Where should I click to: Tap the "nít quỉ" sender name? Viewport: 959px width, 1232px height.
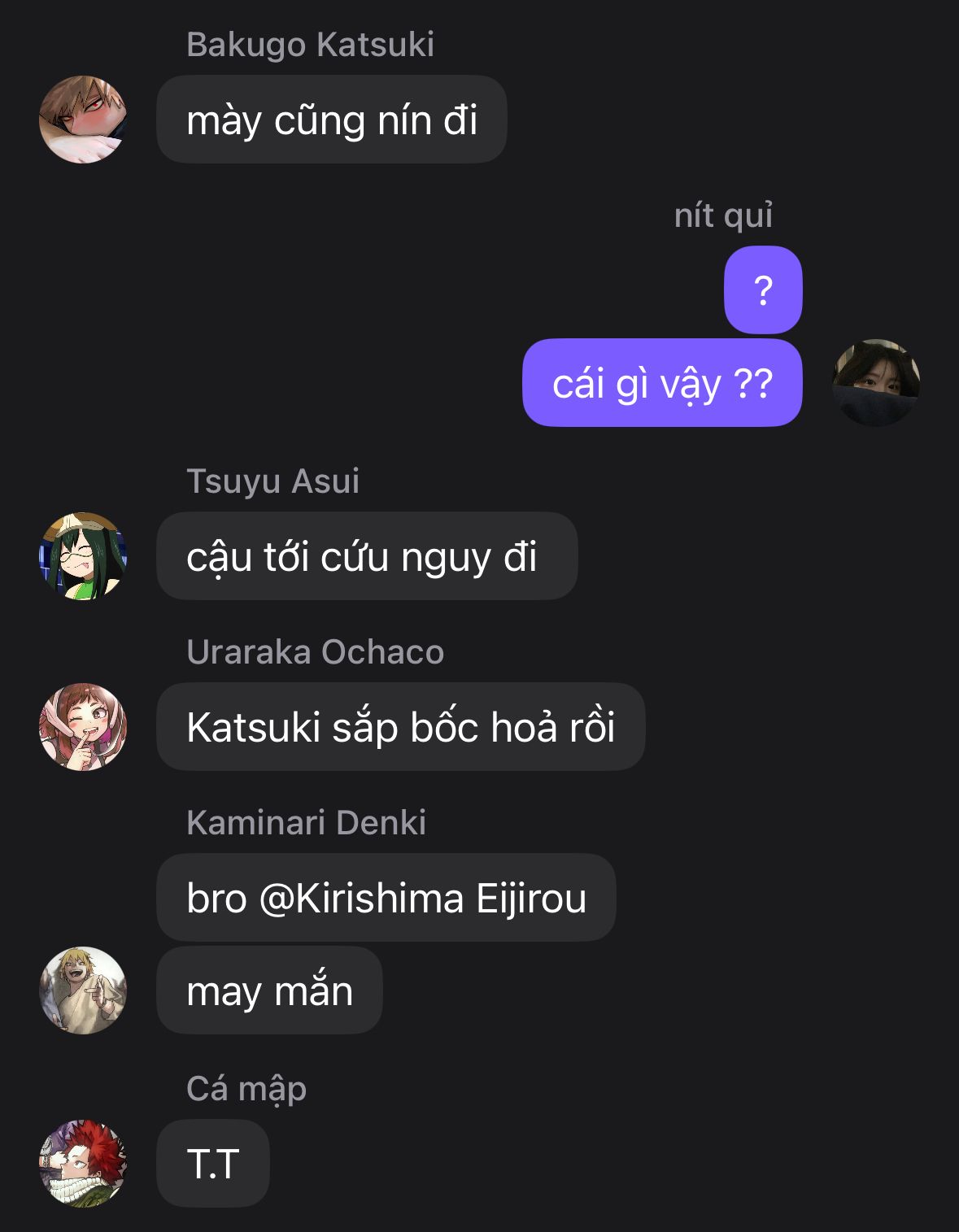point(723,215)
